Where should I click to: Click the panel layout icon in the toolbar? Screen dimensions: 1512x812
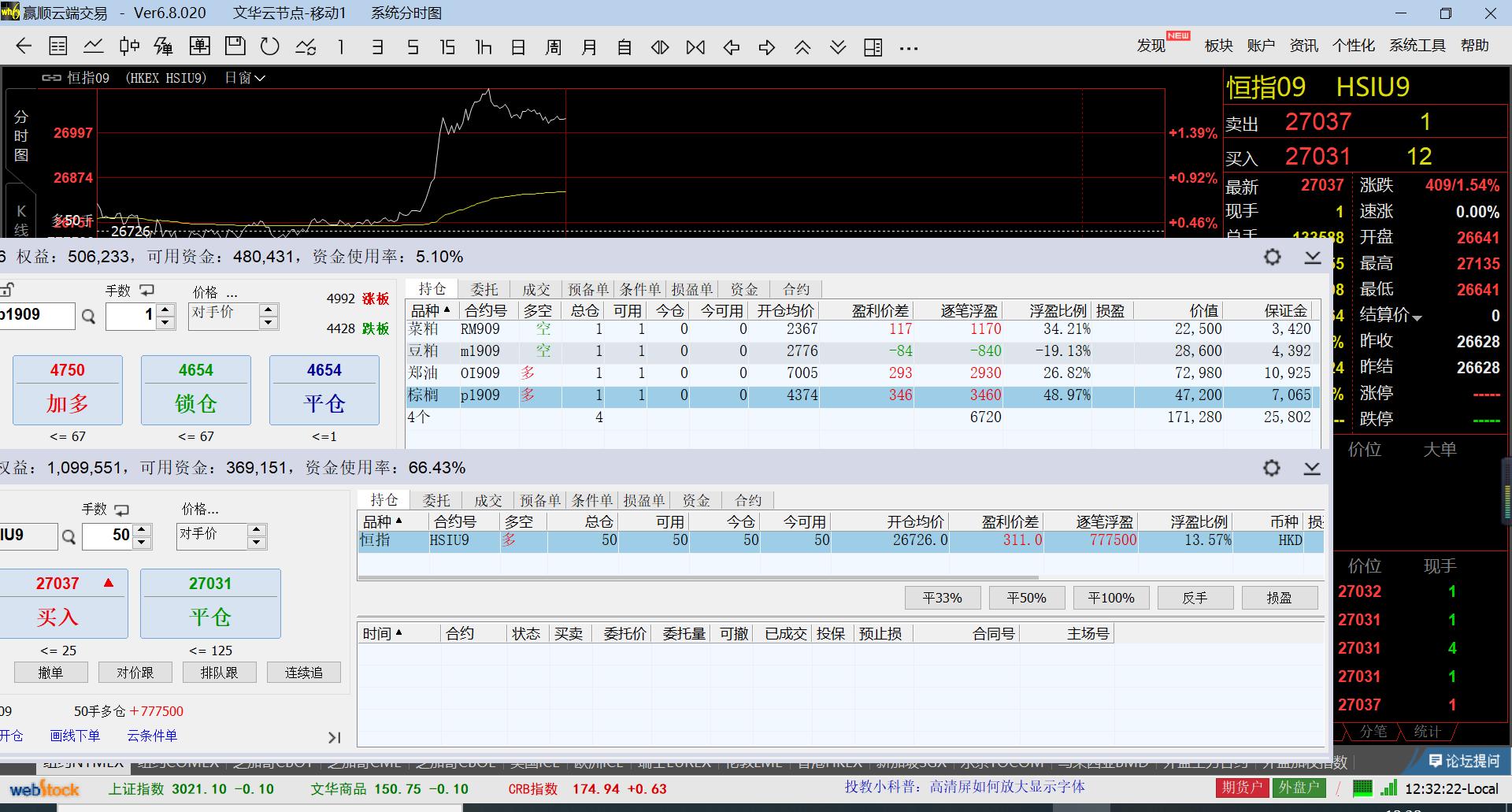(x=873, y=47)
